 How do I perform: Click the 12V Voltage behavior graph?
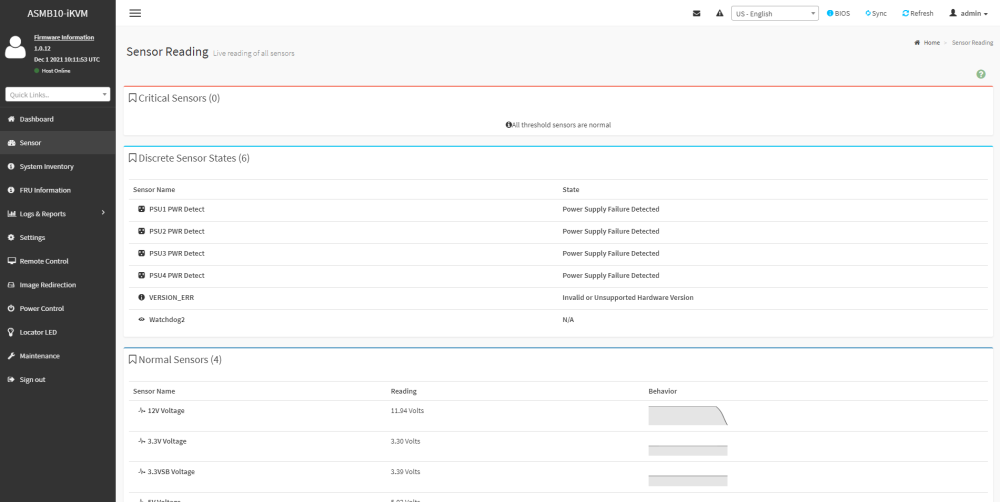click(688, 415)
